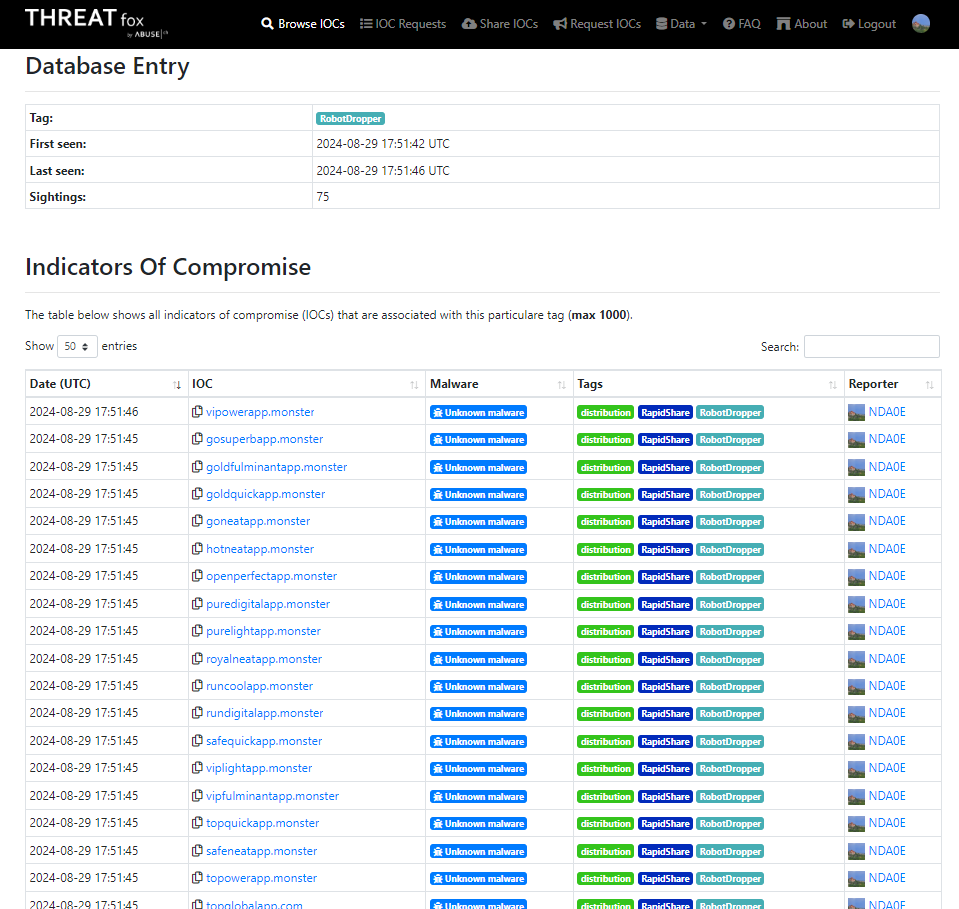Click Unknown malware badge for gosuperbapp.monster
Viewport: 959px width, 909px height.
(x=478, y=440)
